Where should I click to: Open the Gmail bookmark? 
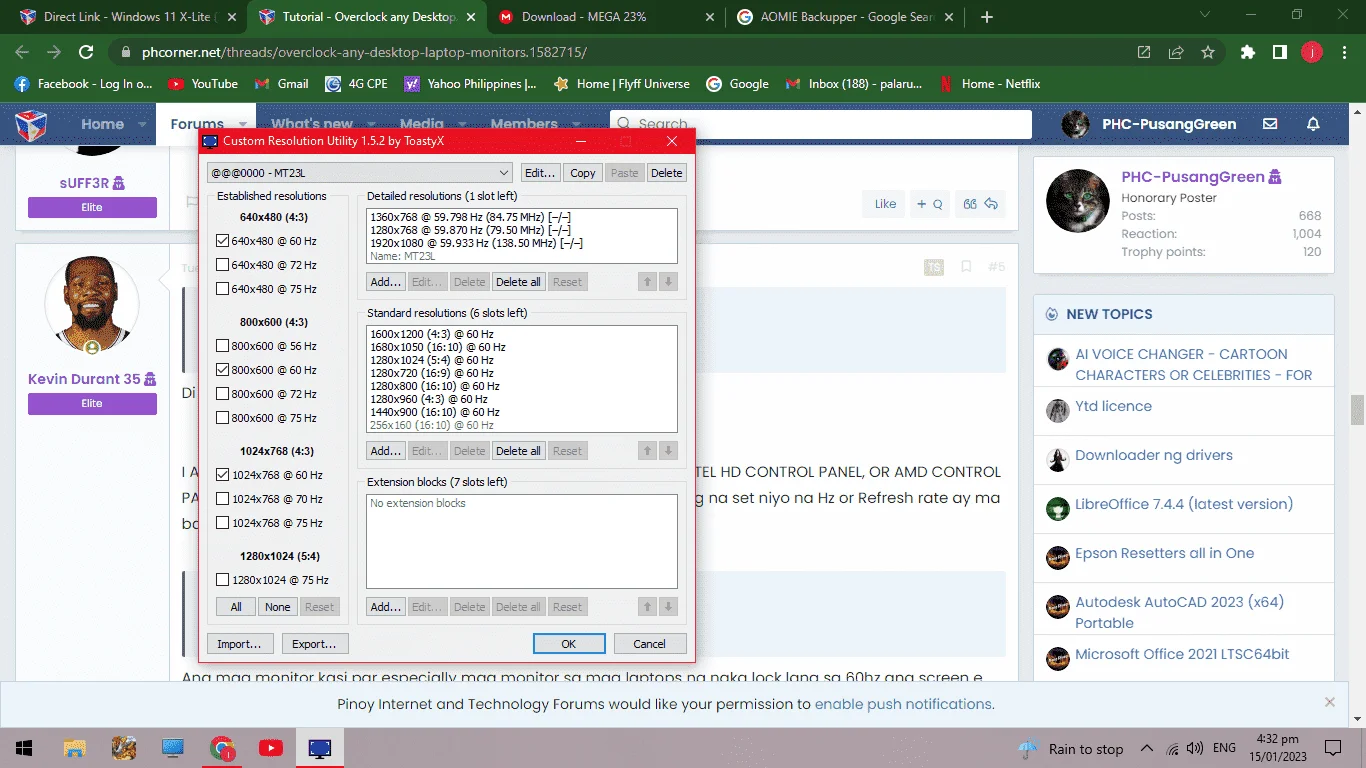(x=282, y=84)
